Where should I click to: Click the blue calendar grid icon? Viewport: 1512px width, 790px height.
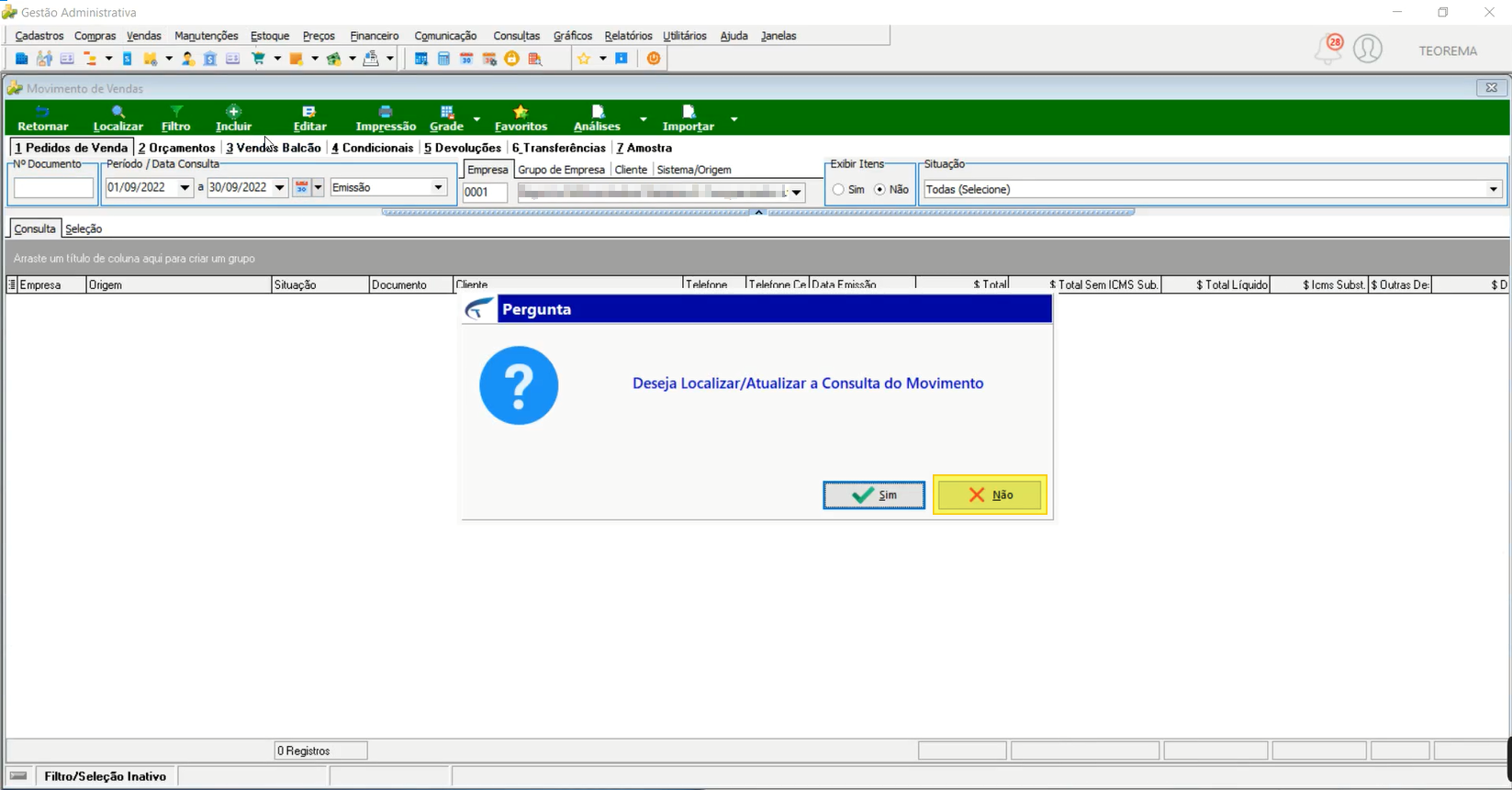(x=421, y=59)
